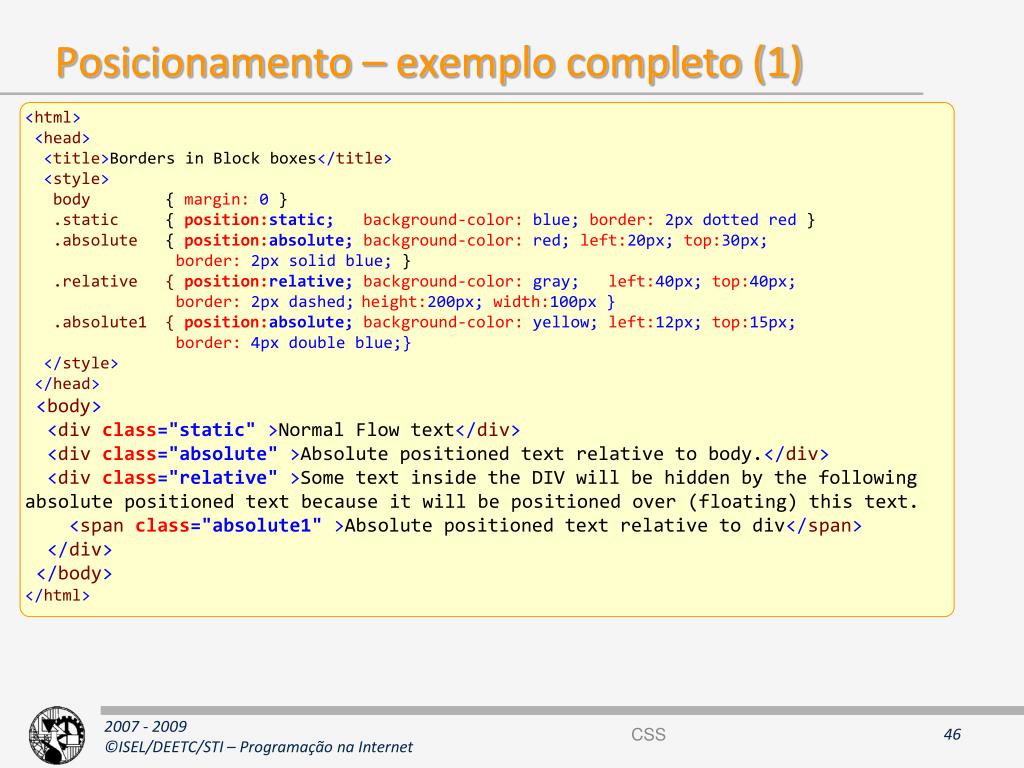This screenshot has height=768, width=1024.
Task: Click the class="absolute1" span attribute
Action: coord(228,526)
